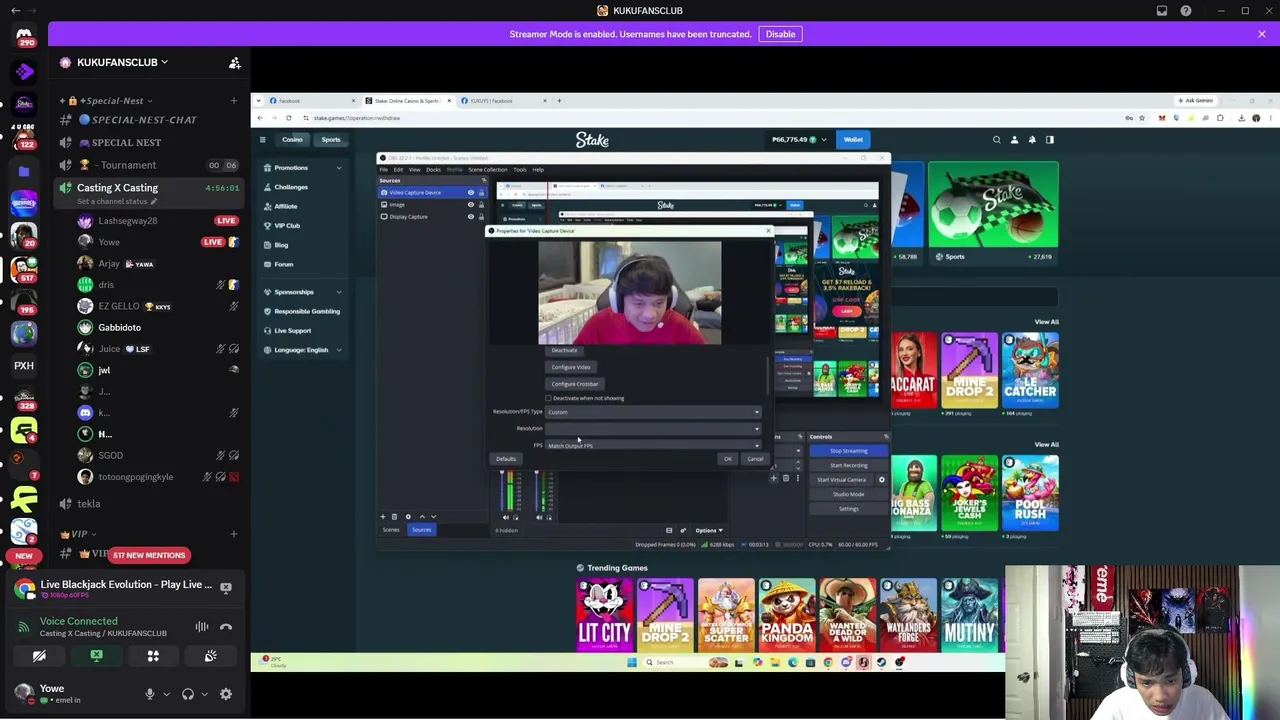Toggle lock on Video Capture Device source
Viewport: 1280px width, 720px height.
point(481,193)
